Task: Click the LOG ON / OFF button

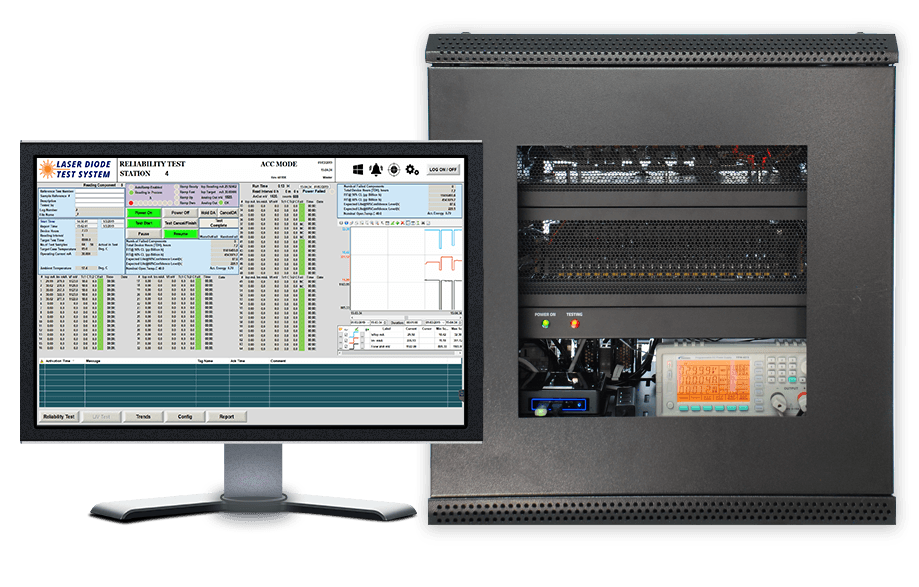Action: click(x=444, y=170)
